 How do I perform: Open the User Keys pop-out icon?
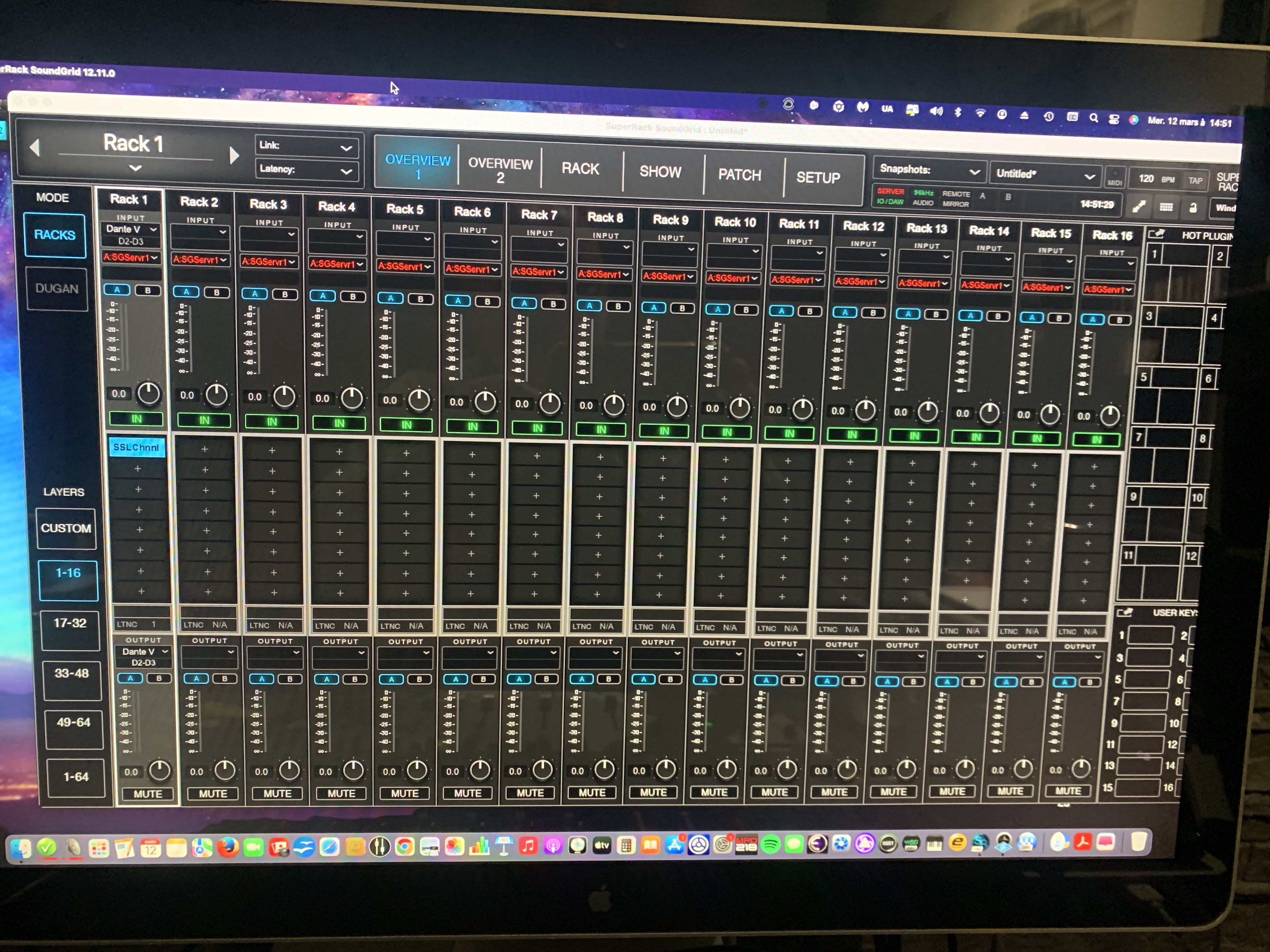tap(1125, 612)
